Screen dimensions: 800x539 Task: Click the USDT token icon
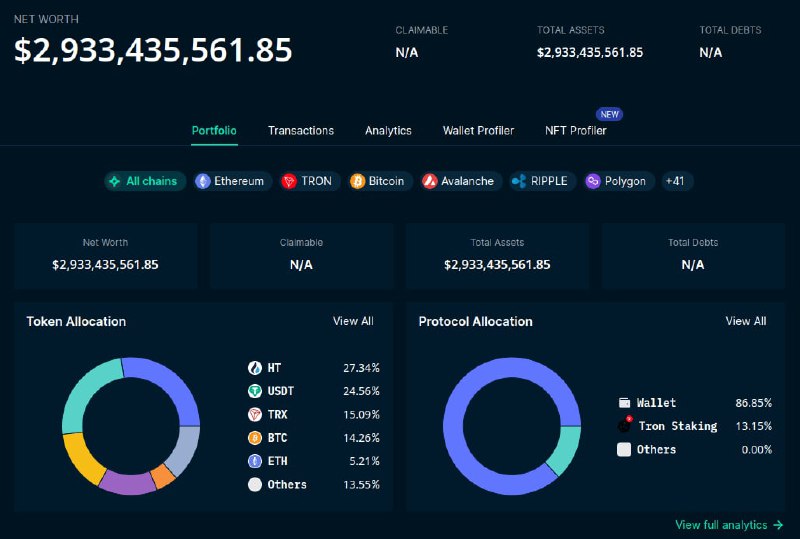[255, 391]
